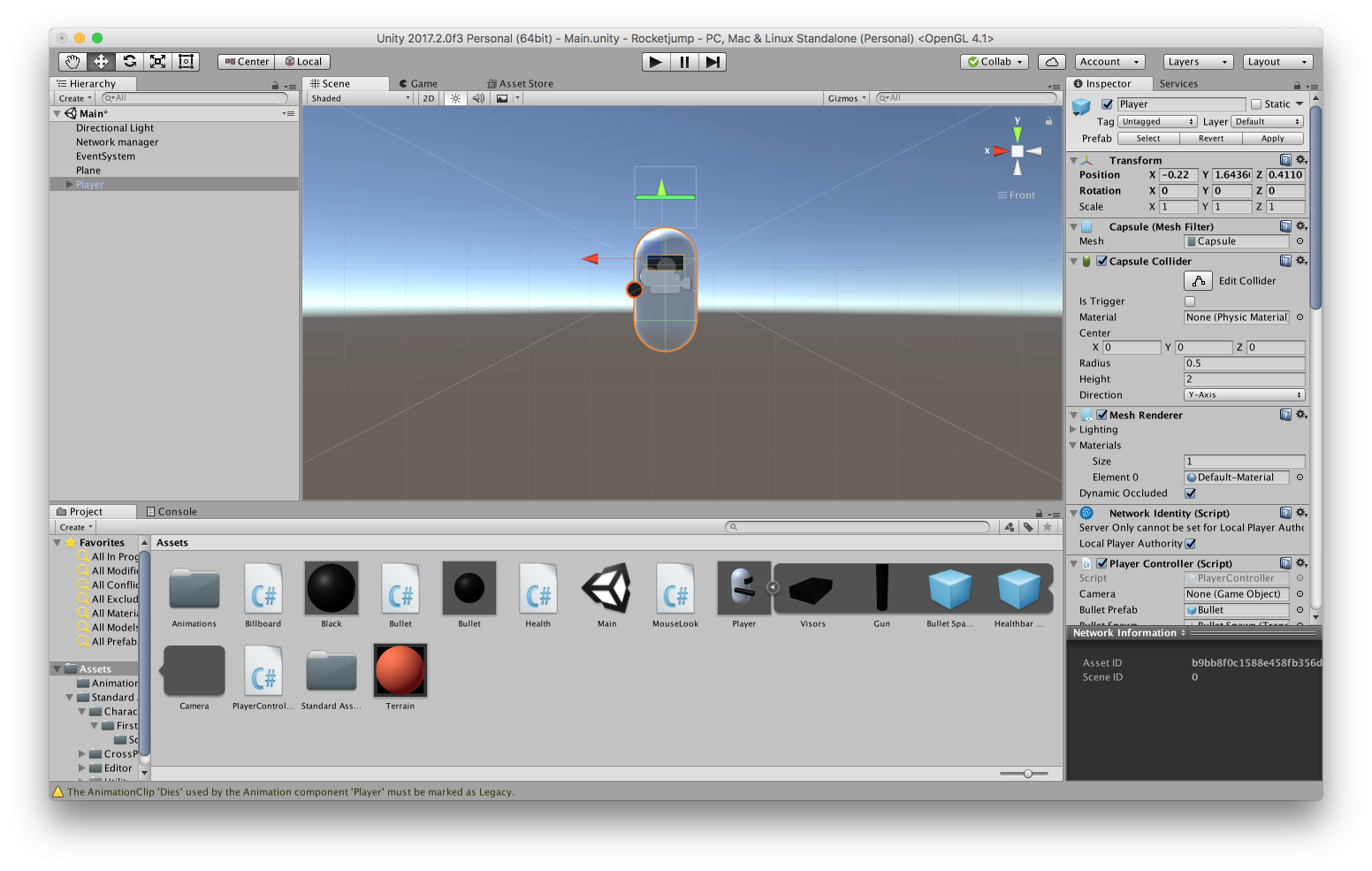Open Transform component help icon
The height and width of the screenshot is (871, 1372).
pos(1285,160)
